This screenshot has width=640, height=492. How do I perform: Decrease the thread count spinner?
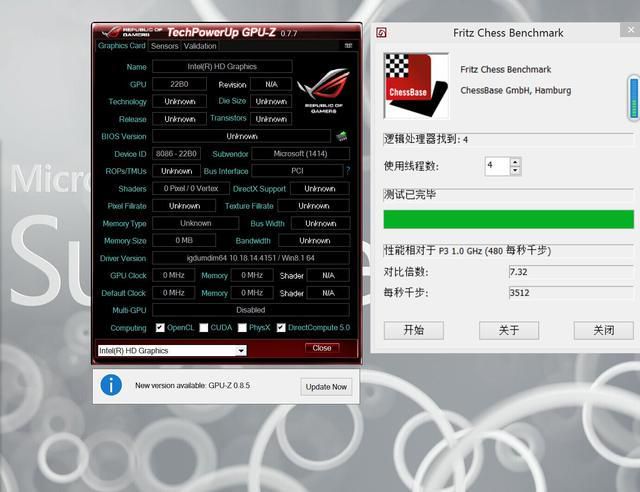click(x=515, y=171)
